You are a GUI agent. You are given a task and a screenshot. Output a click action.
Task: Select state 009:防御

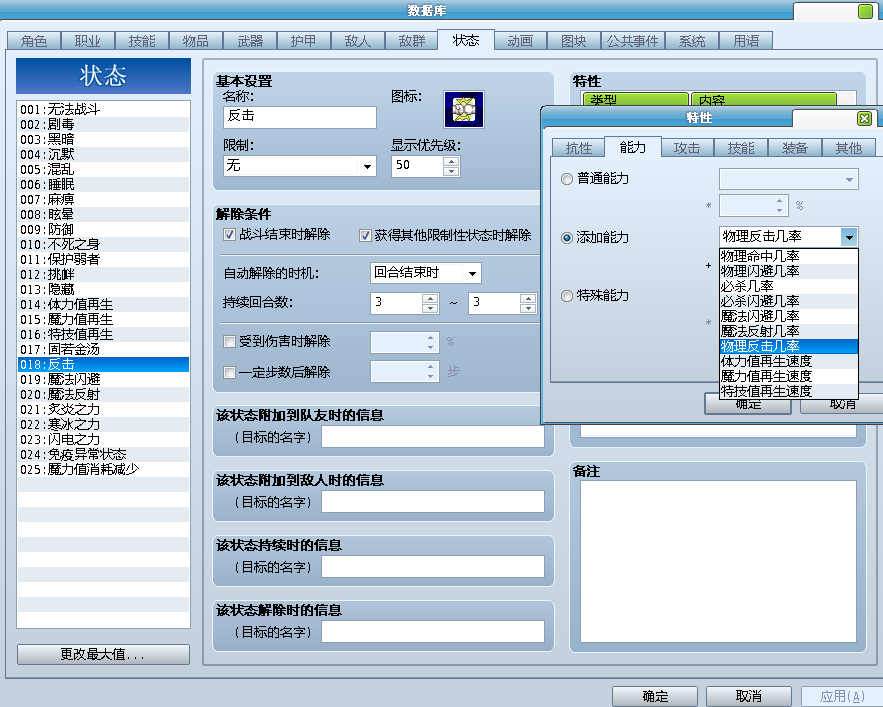pos(103,229)
